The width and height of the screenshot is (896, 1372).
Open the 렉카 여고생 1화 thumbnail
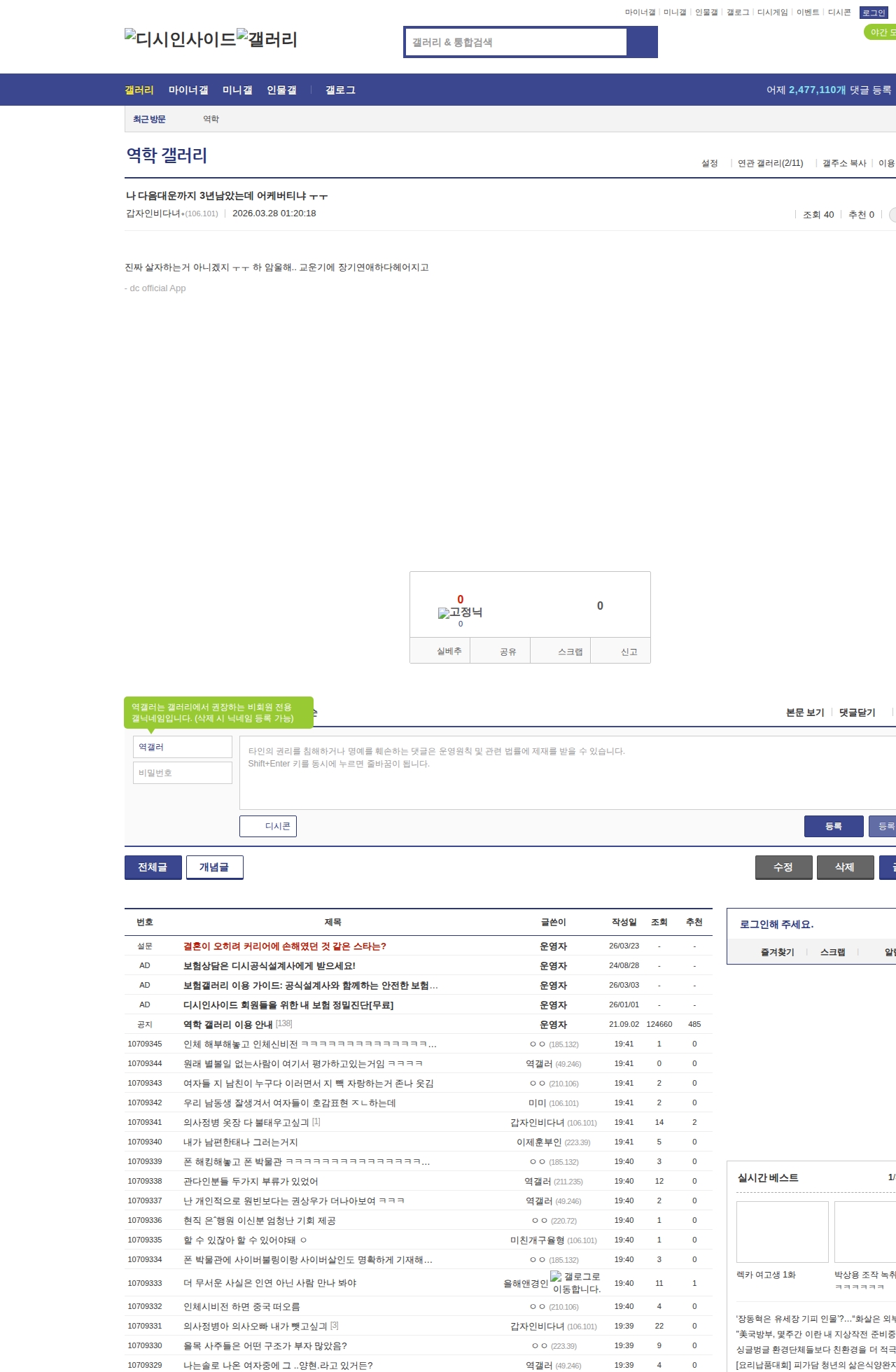pyautogui.click(x=783, y=1232)
